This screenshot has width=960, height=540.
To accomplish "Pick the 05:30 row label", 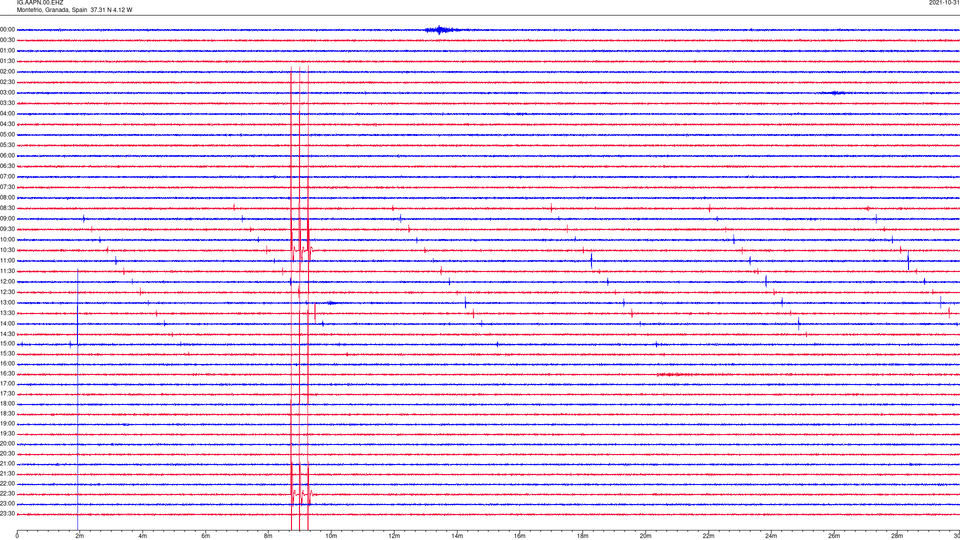I will coord(7,145).
